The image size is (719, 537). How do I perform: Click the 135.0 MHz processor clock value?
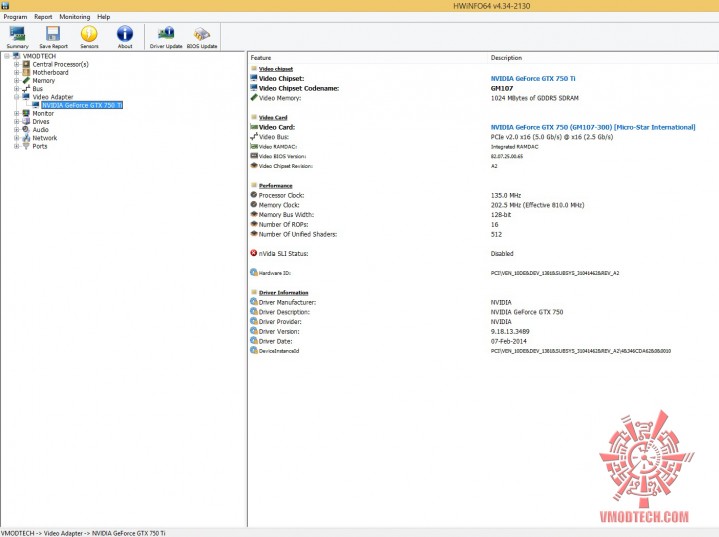coord(506,195)
